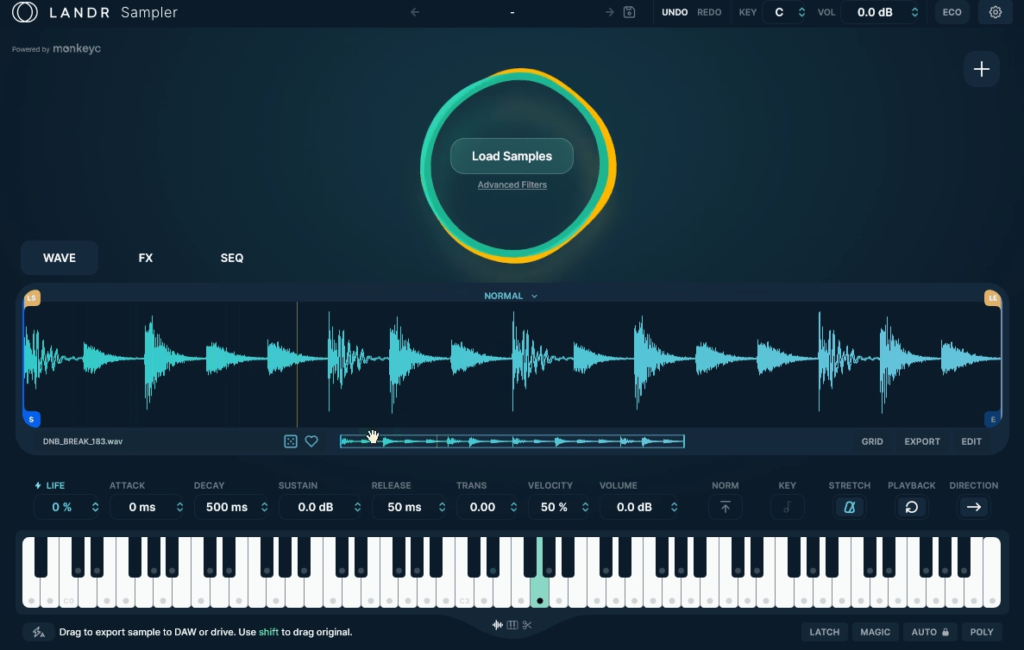Expand the NORMAL mode dropdown
This screenshot has width=1024, height=650.
coord(511,296)
